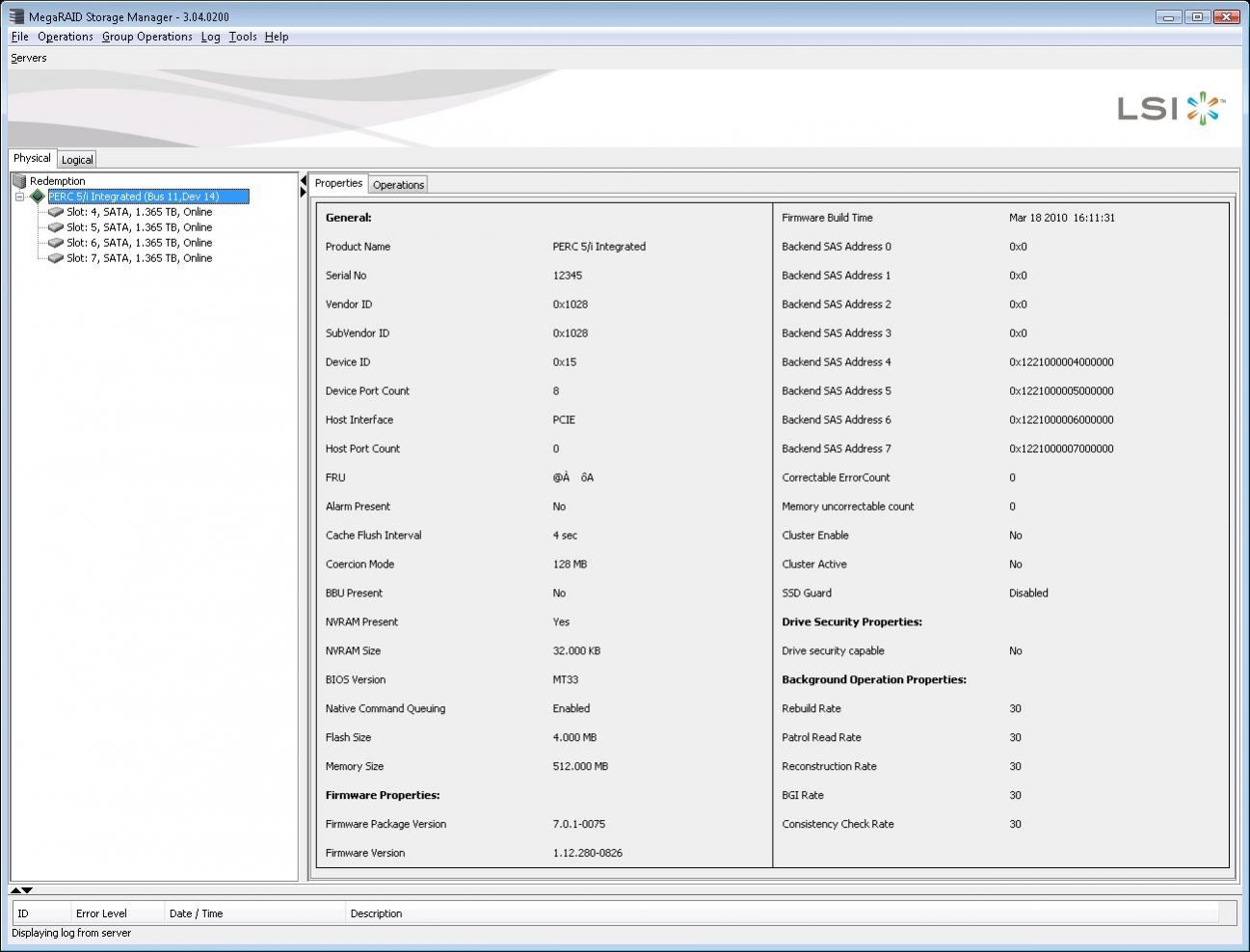Image resolution: width=1250 pixels, height=952 pixels.
Task: Click the Date / Time column header
Action: point(254,913)
